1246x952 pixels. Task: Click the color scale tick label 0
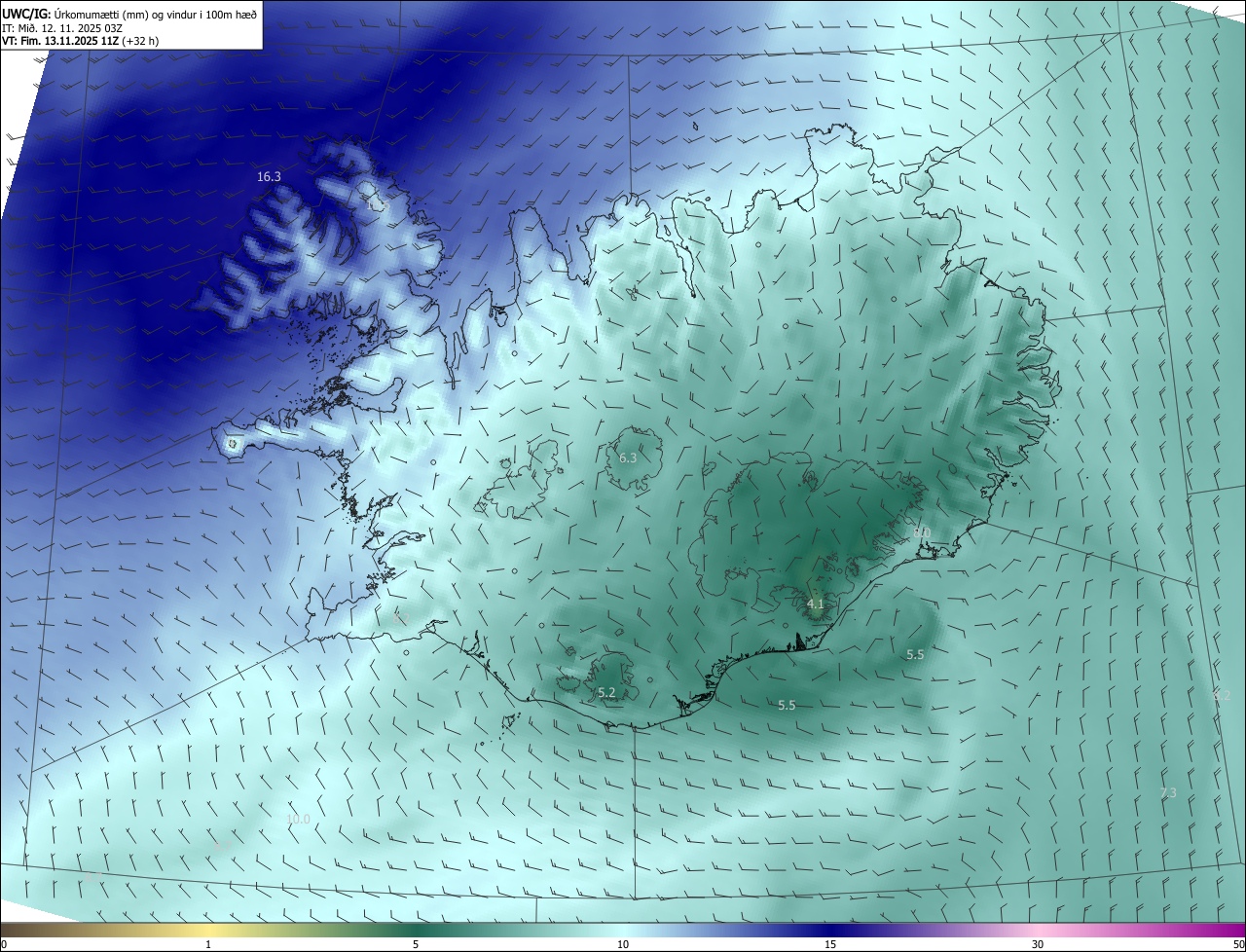tap(4, 944)
